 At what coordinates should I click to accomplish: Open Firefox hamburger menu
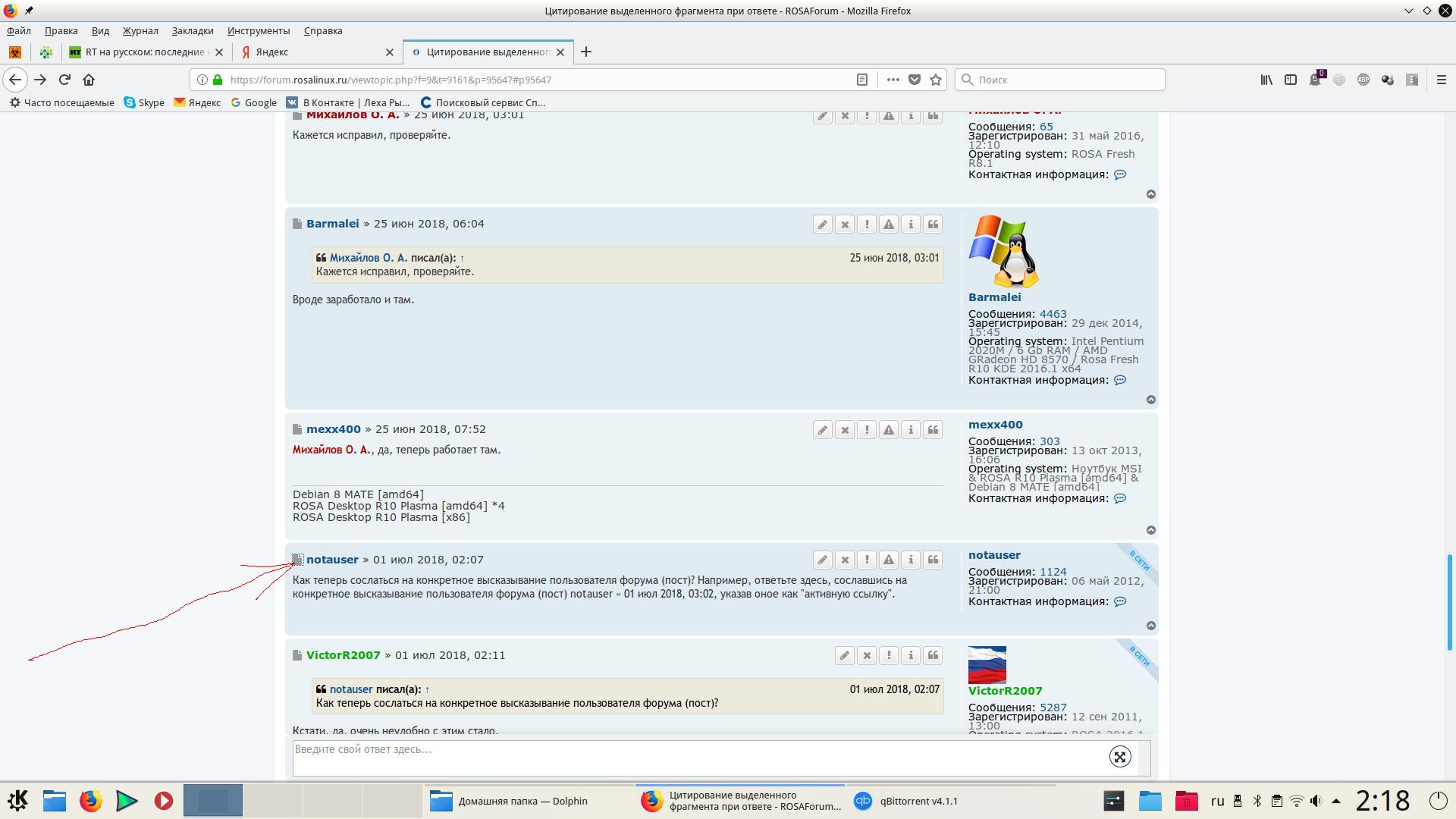1442,80
